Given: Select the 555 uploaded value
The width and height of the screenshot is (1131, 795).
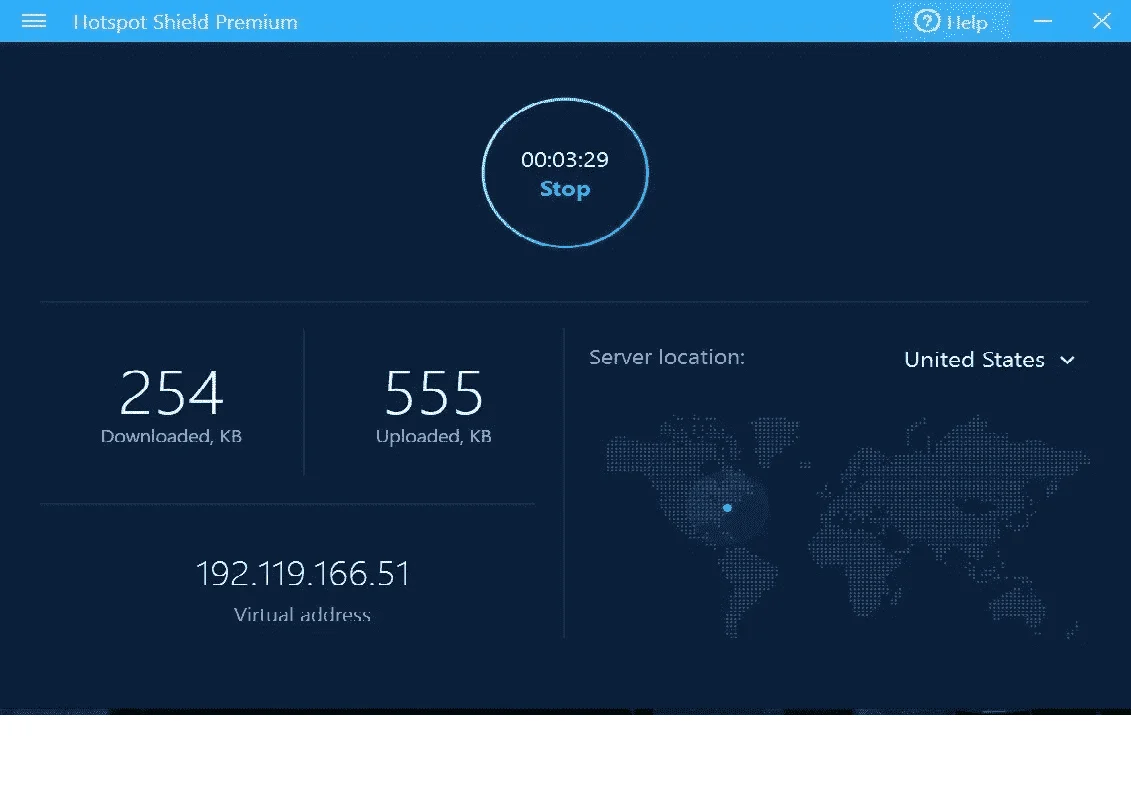Looking at the screenshot, I should click(x=434, y=393).
